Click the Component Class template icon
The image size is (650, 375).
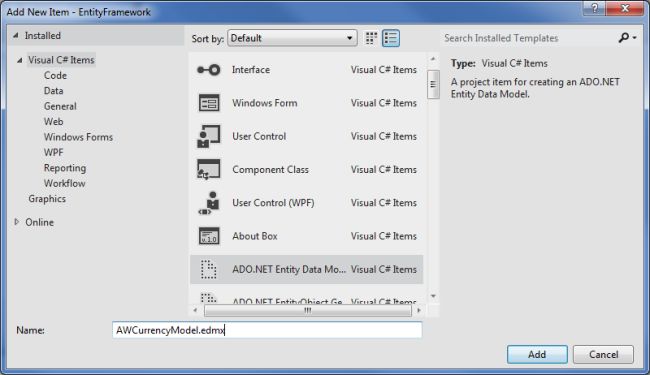tap(209, 169)
